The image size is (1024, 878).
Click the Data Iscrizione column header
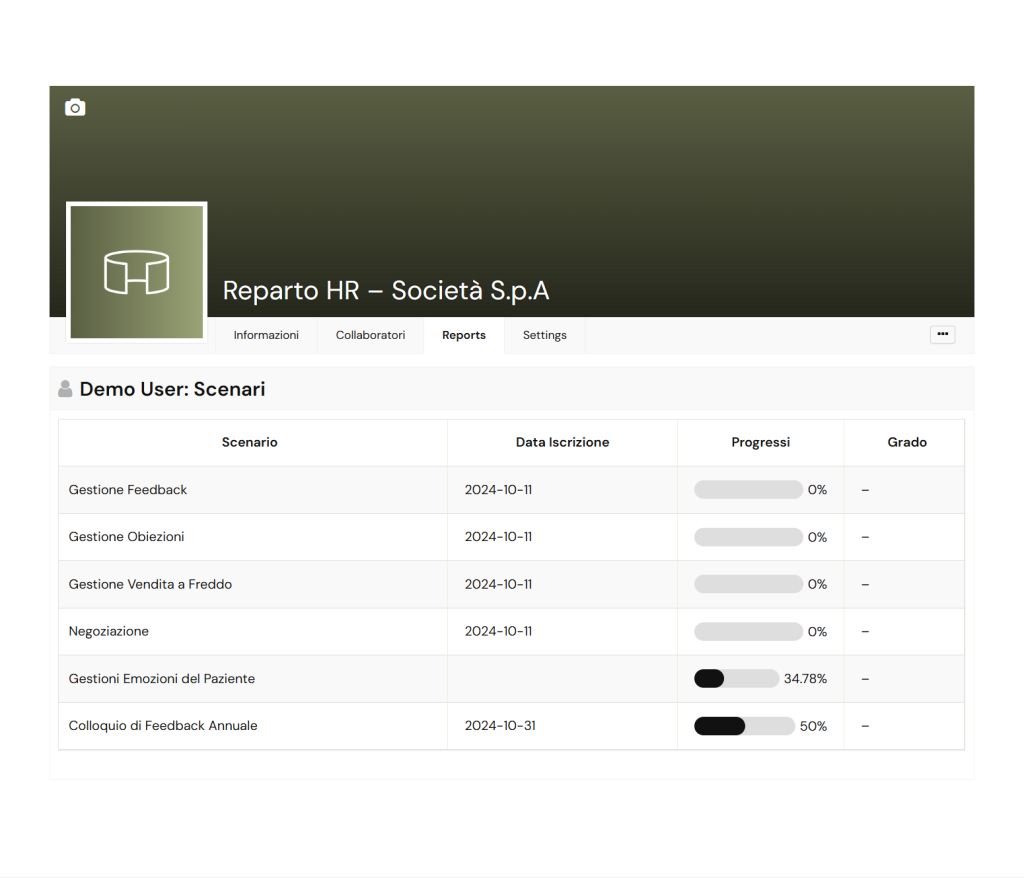point(562,442)
